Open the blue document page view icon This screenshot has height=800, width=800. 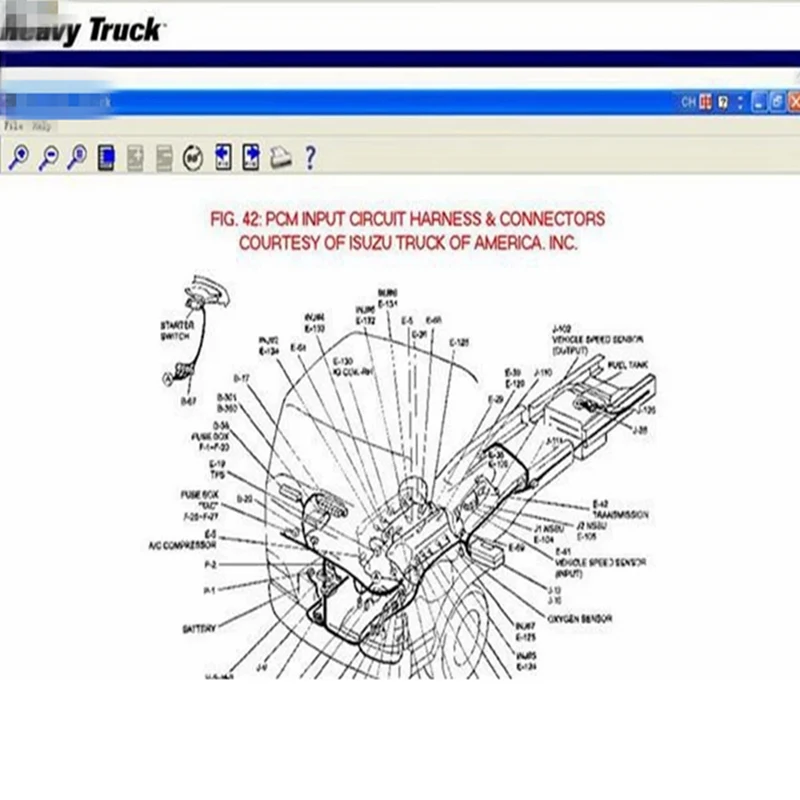click(x=106, y=158)
